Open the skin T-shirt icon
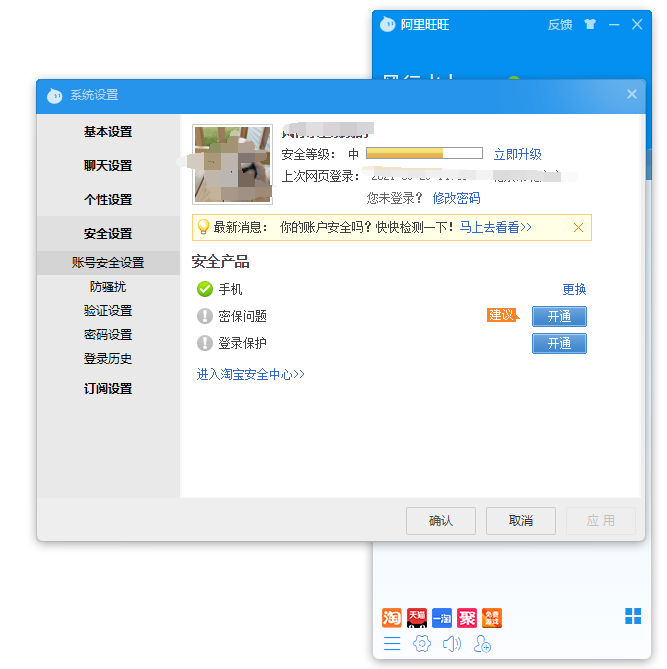 590,24
